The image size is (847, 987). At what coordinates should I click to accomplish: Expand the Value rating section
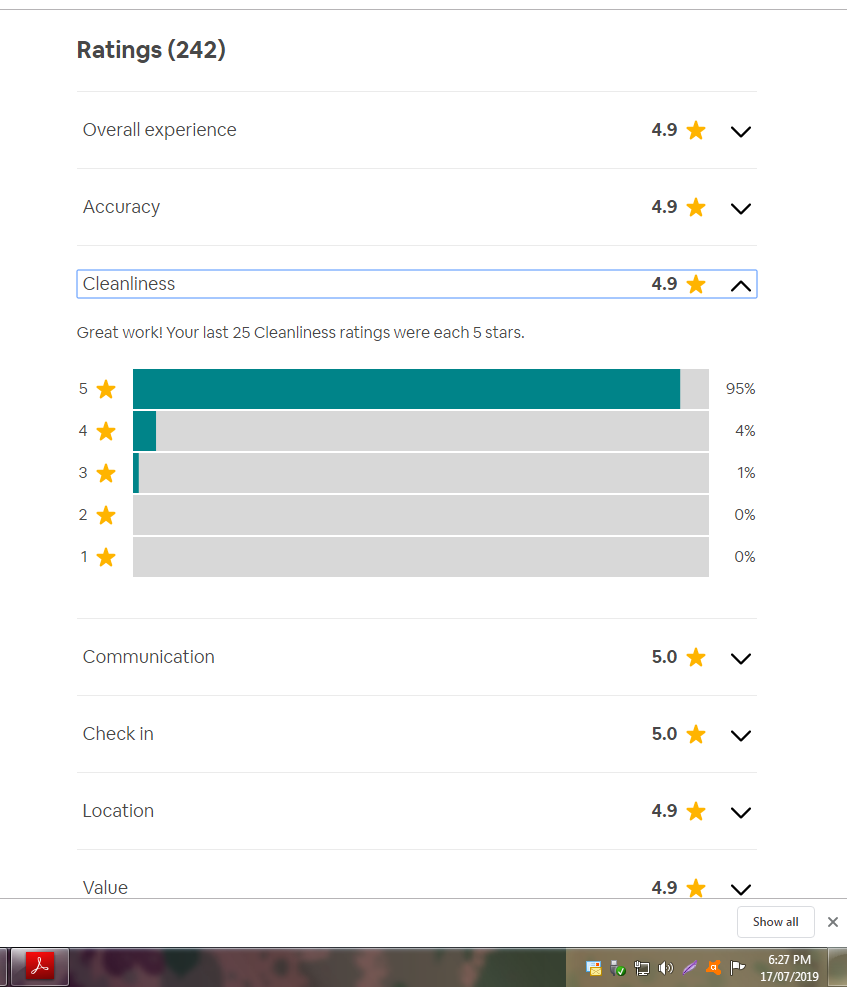[740, 888]
